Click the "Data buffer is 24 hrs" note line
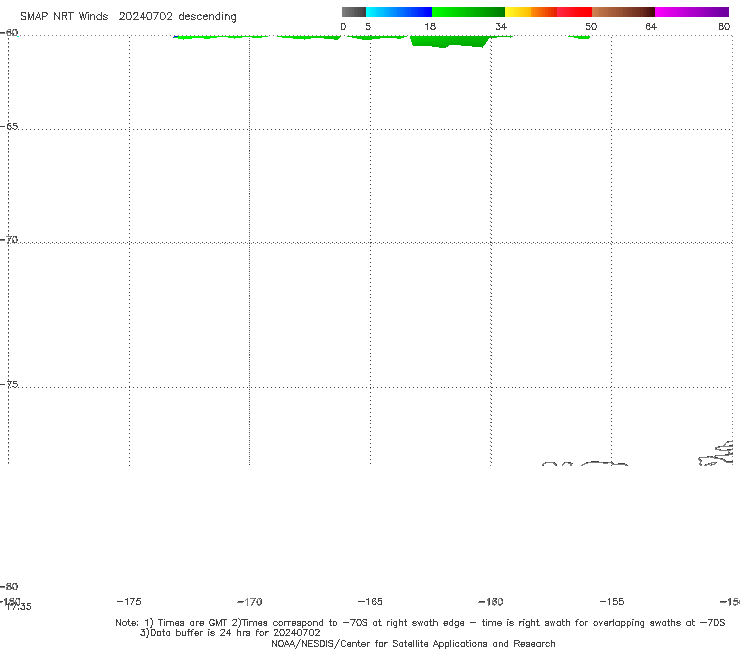740x650 pixels. click(230, 633)
